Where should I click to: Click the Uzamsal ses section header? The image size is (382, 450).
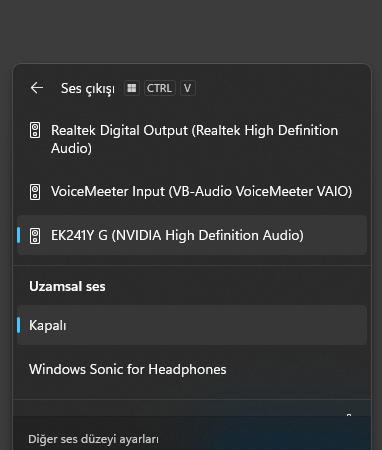point(67,286)
